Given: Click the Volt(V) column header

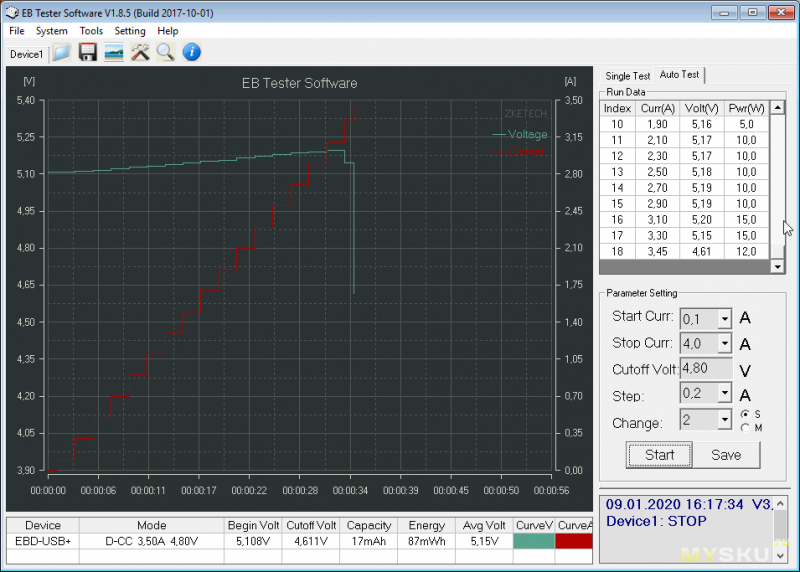Looking at the screenshot, I should coord(702,108).
